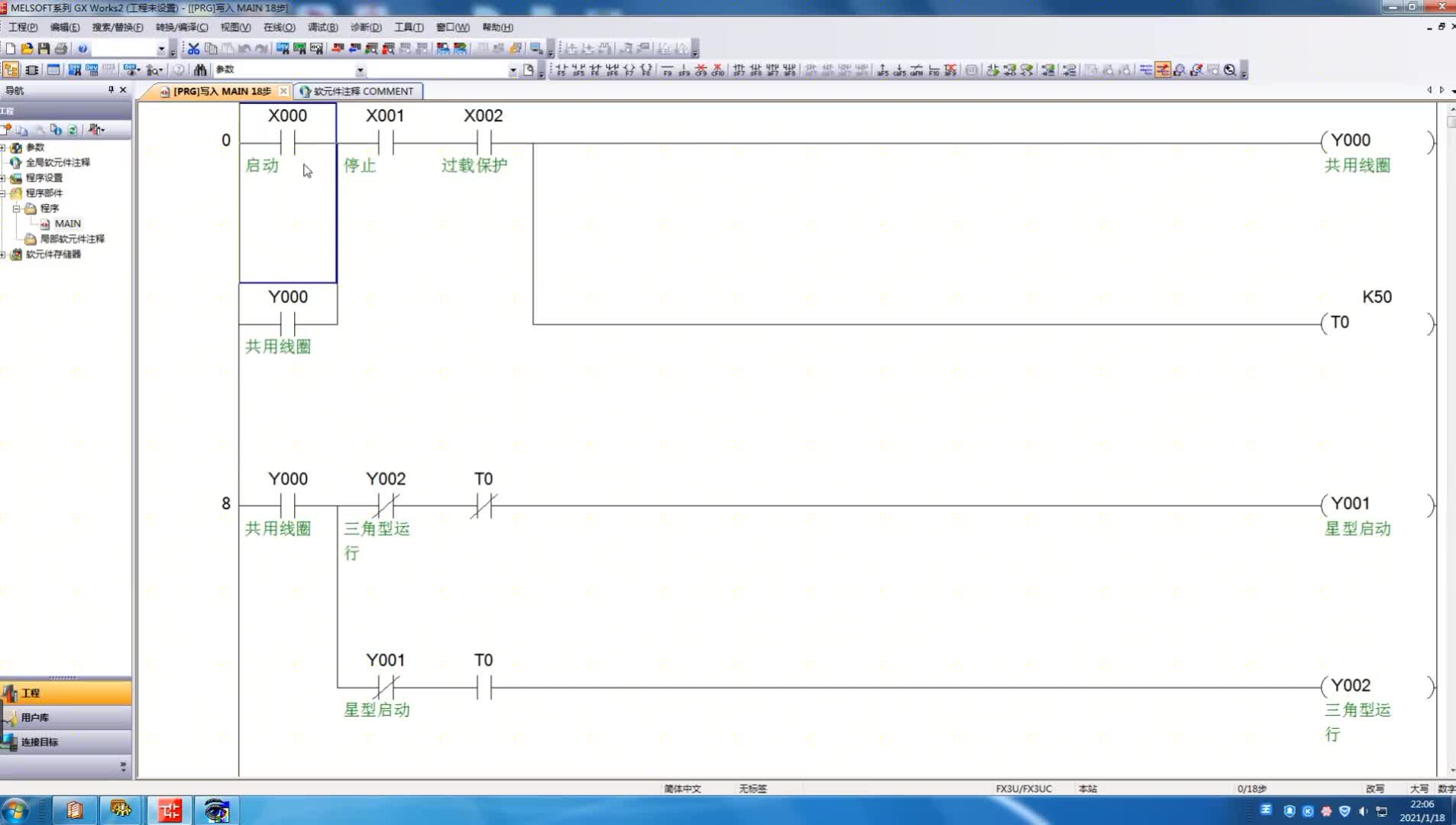The width and height of the screenshot is (1456, 825).
Task: Click the New project icon
Action: click(11, 48)
